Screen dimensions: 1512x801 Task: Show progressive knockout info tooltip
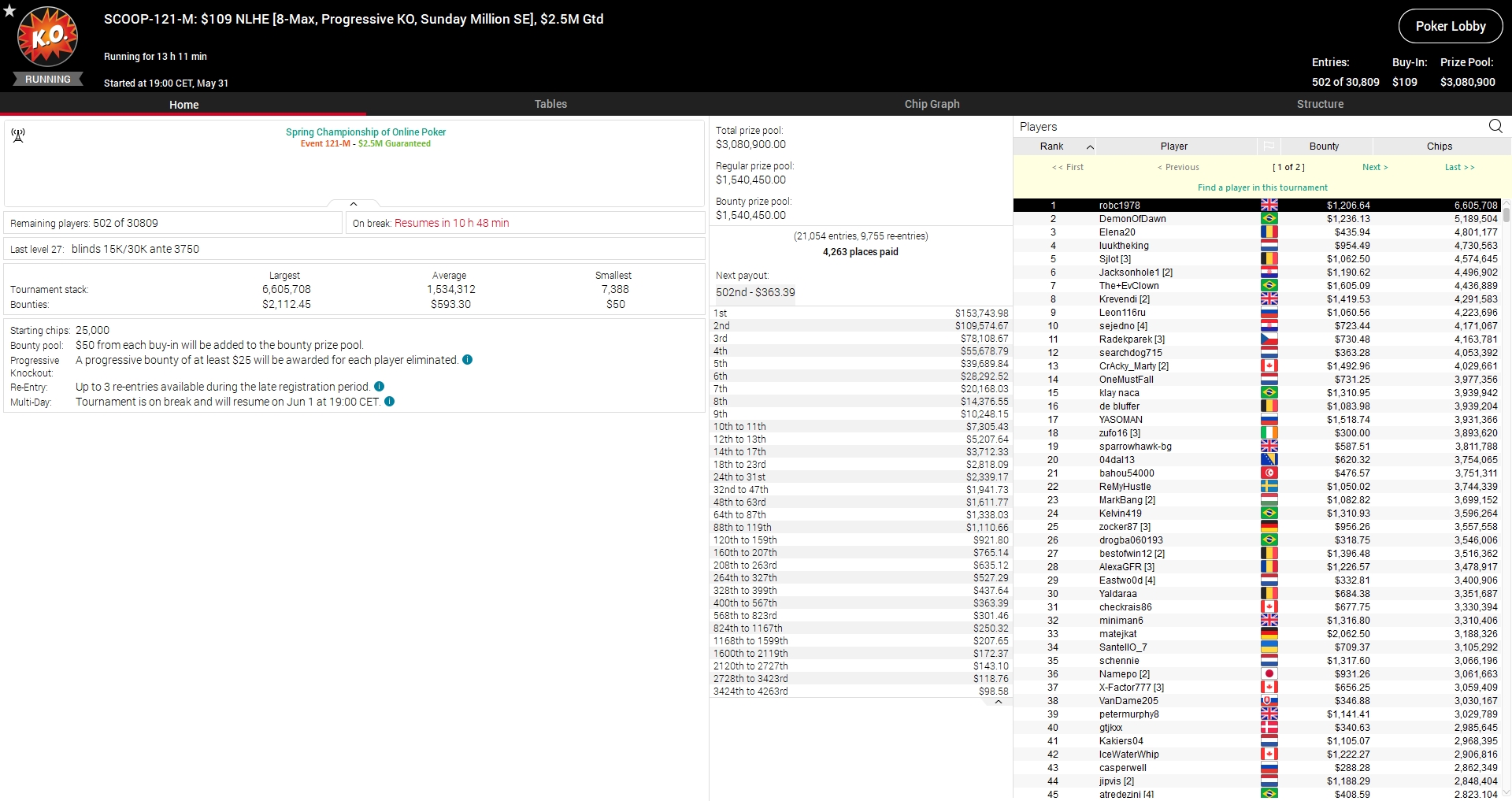(x=467, y=360)
